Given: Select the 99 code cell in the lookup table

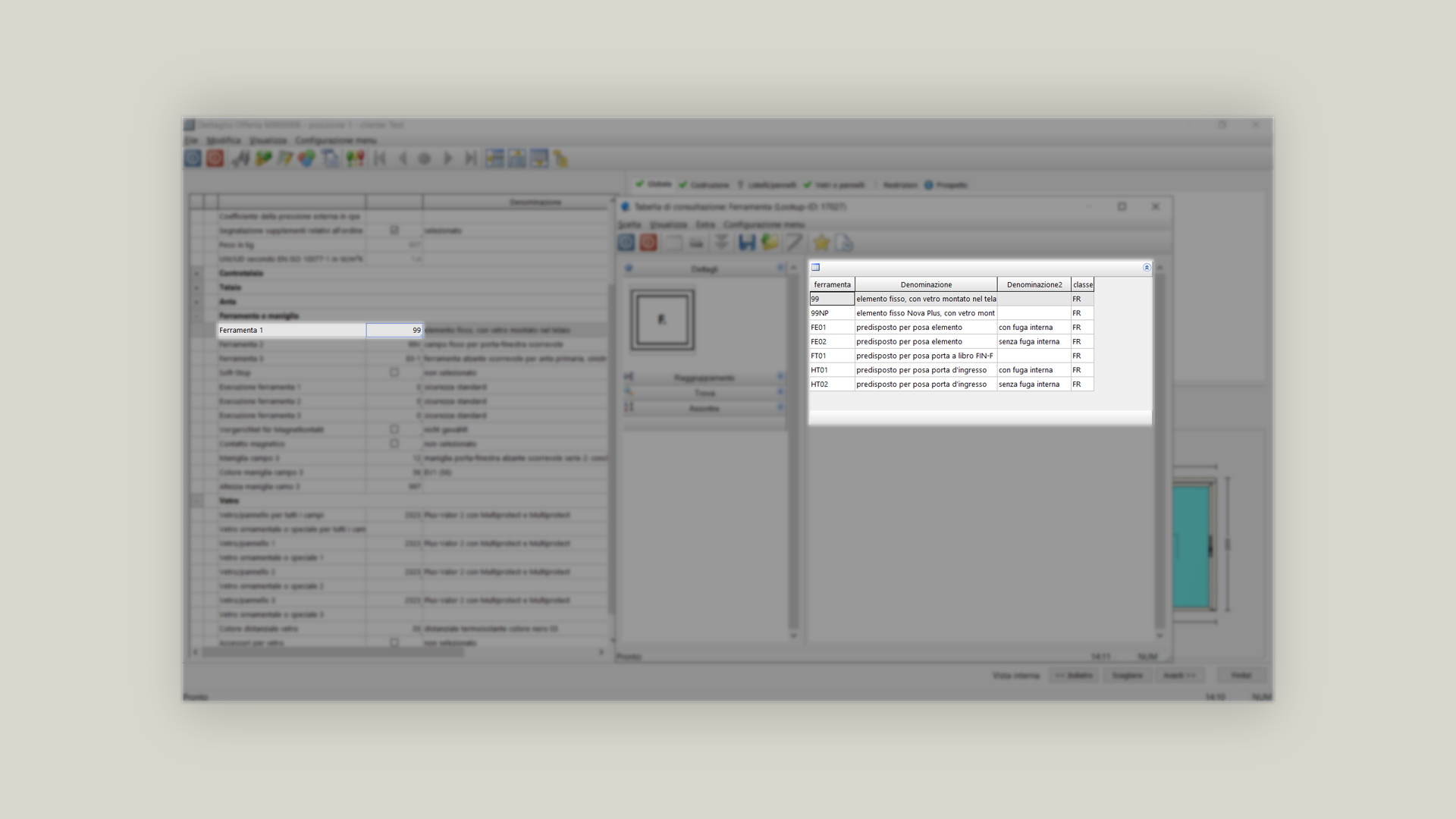Looking at the screenshot, I should pos(832,299).
